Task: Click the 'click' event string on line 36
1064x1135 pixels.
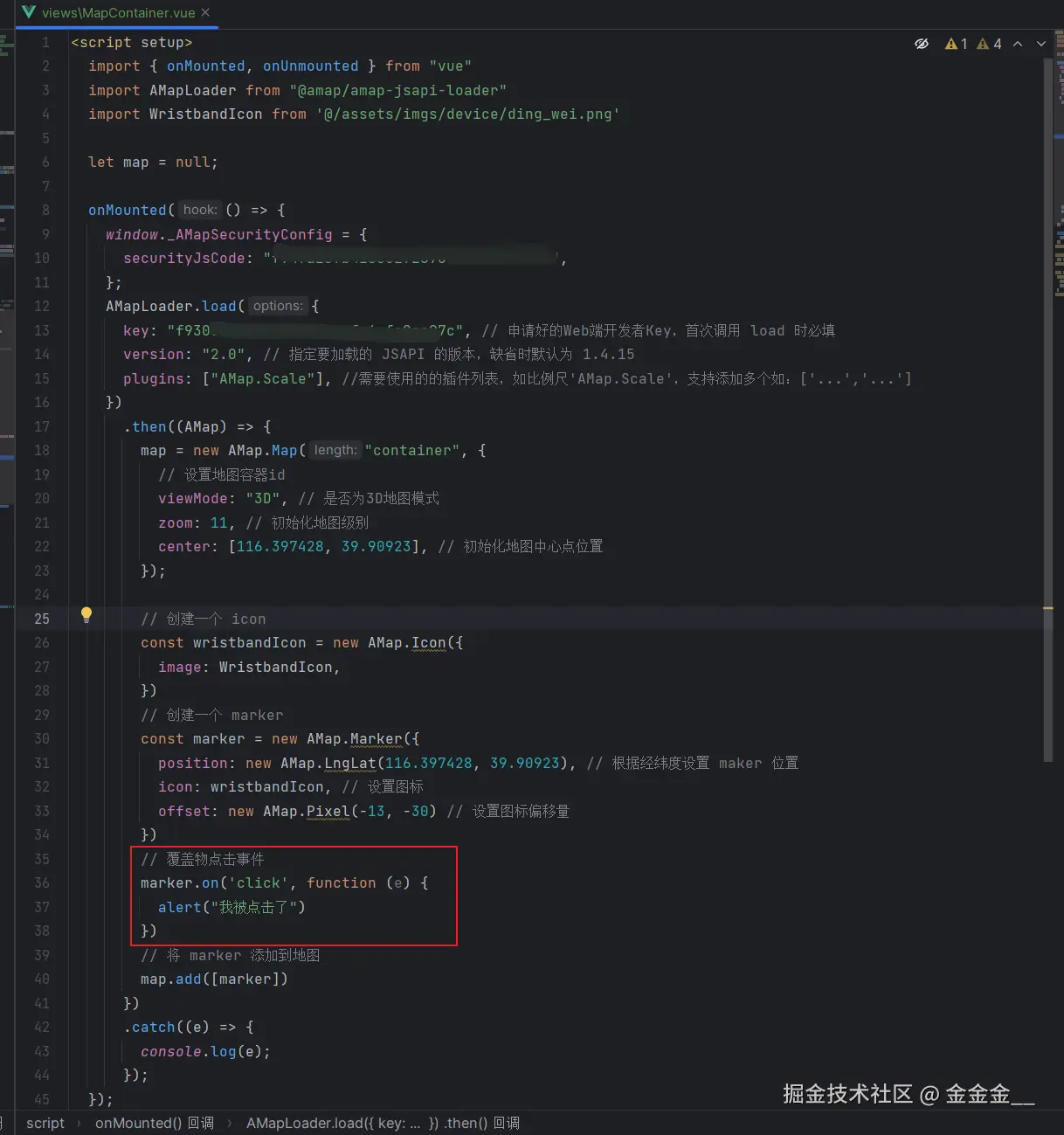Action: pyautogui.click(x=259, y=883)
